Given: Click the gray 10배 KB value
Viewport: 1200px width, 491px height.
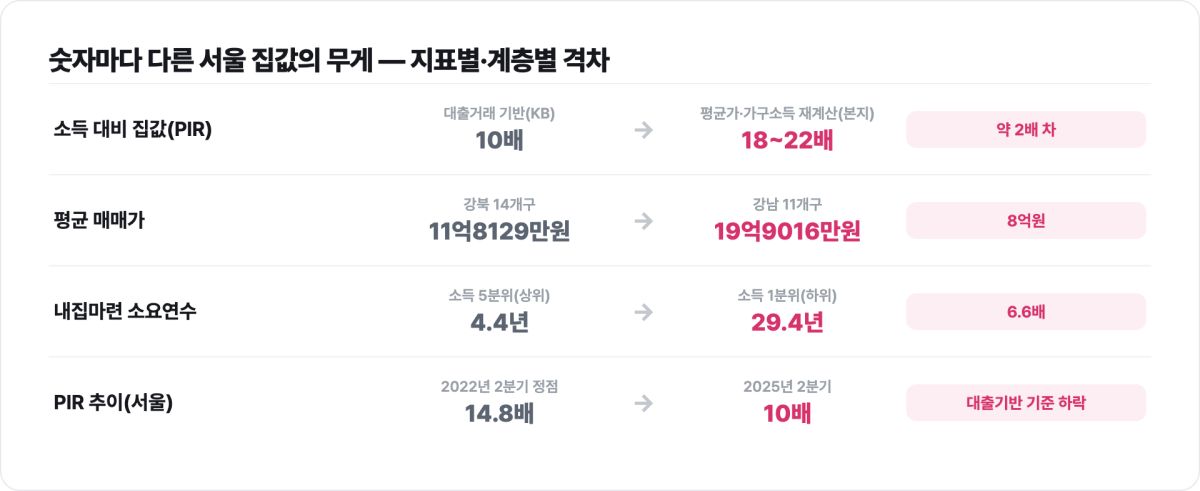Looking at the screenshot, I should click(499, 140).
